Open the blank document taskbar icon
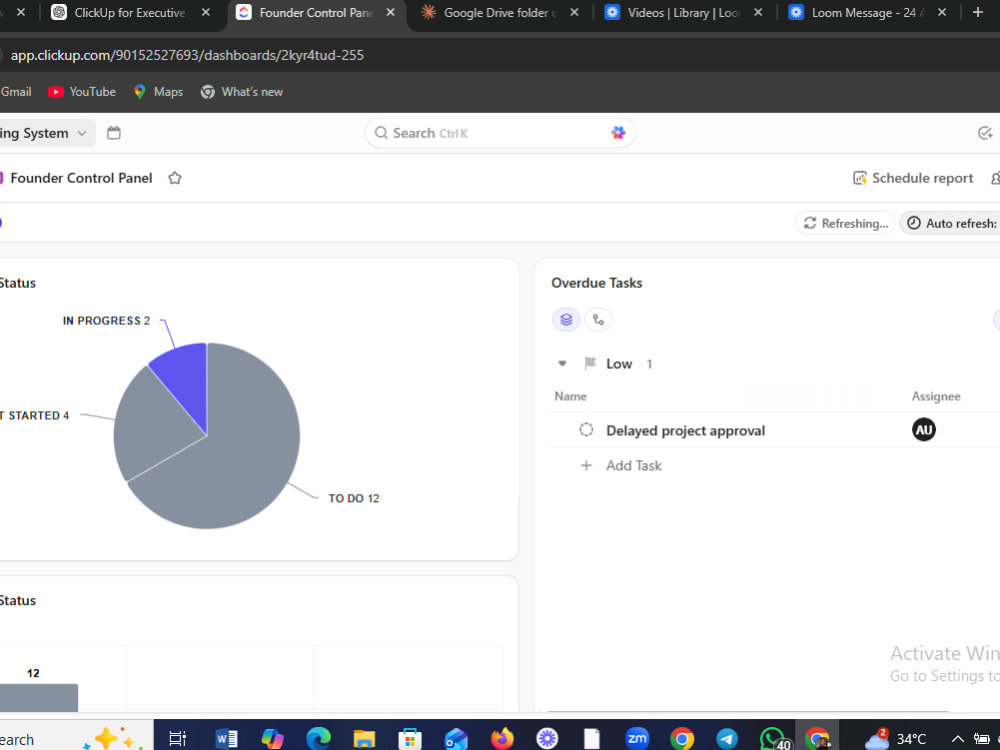 coord(592,739)
